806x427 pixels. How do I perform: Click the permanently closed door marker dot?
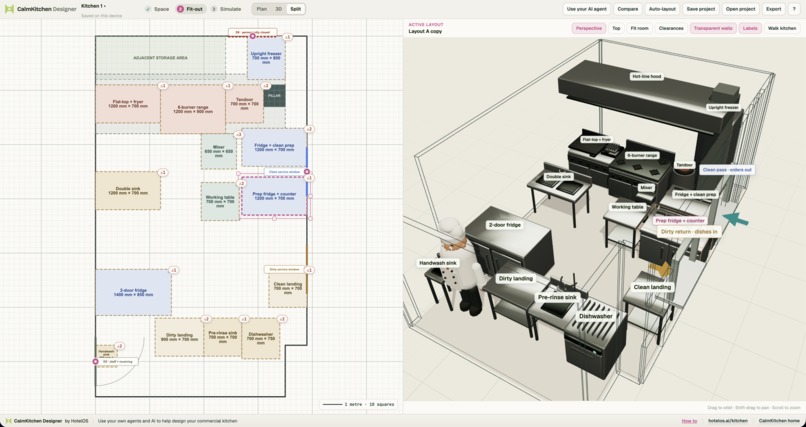tap(252, 36)
